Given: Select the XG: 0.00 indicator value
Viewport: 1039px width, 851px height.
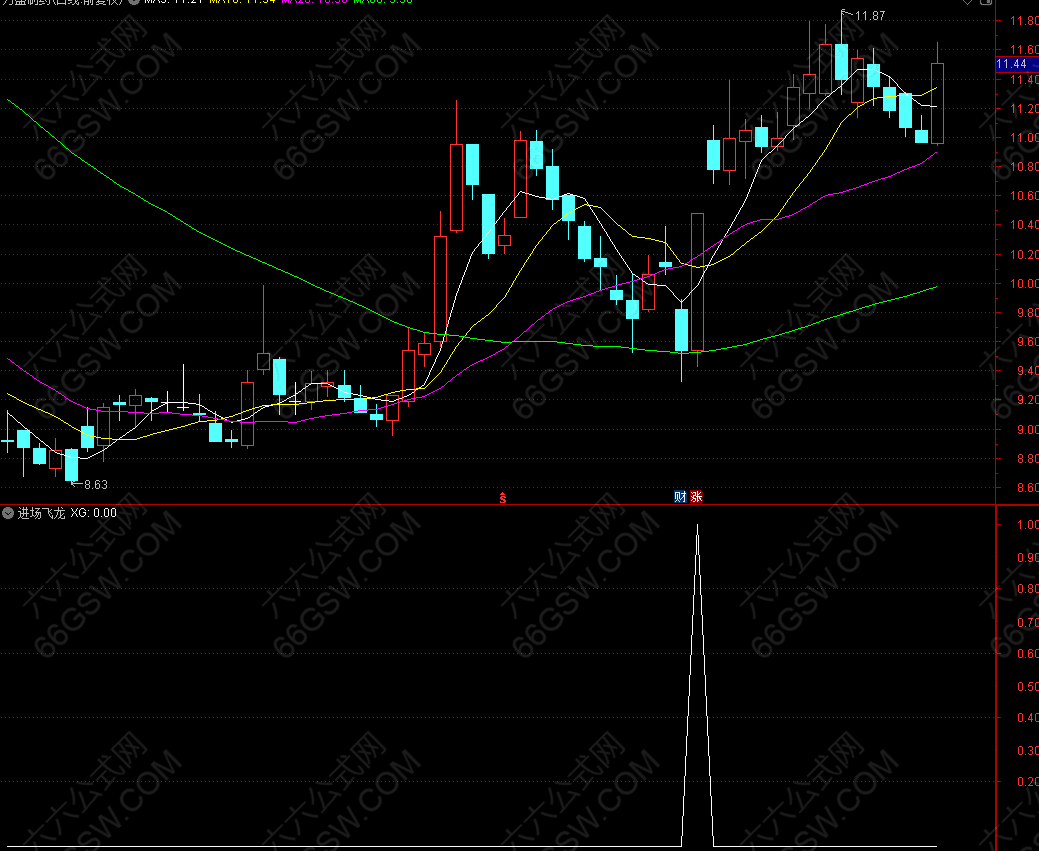Looking at the screenshot, I should tap(93, 513).
